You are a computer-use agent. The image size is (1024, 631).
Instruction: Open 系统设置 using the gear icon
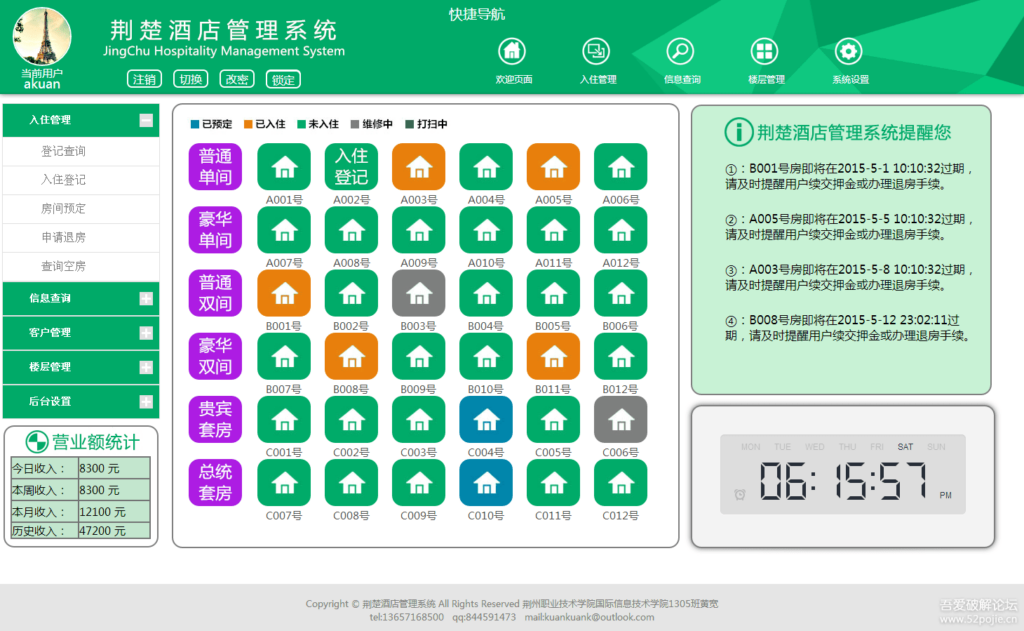point(847,50)
